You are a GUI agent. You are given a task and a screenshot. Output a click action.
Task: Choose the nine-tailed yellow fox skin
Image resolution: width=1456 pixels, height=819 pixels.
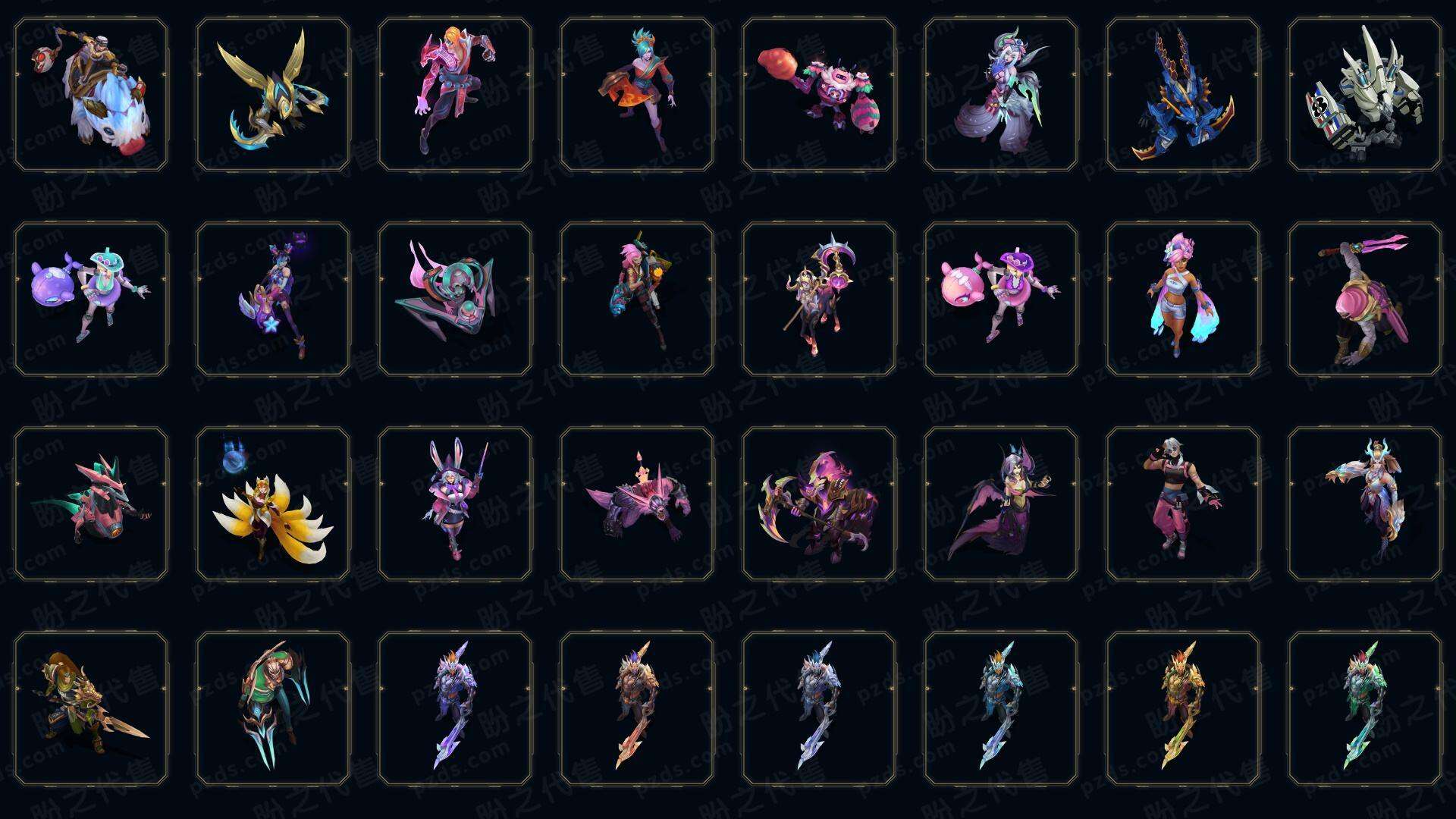(x=273, y=504)
